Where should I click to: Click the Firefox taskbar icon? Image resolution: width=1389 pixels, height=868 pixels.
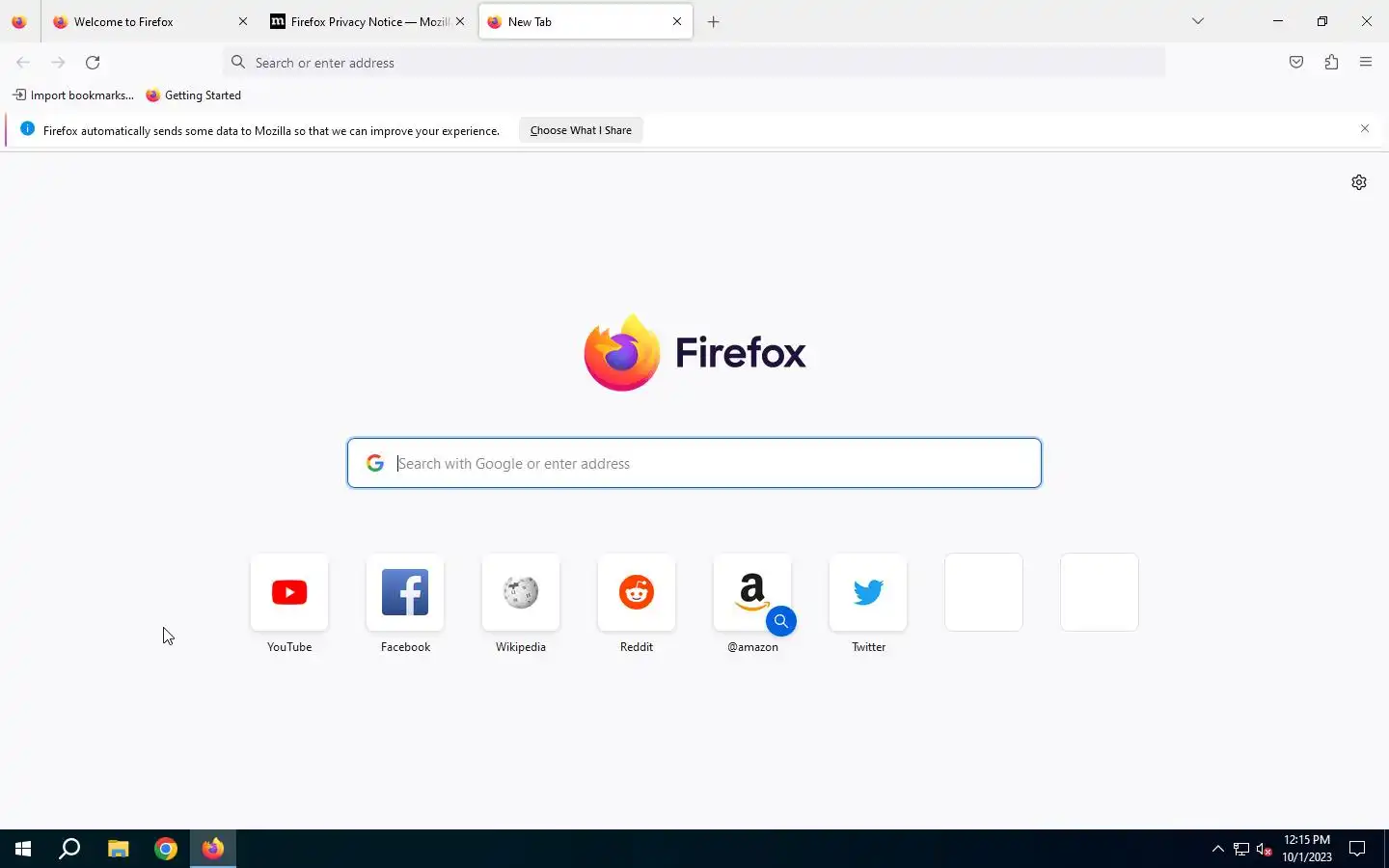[x=213, y=849]
